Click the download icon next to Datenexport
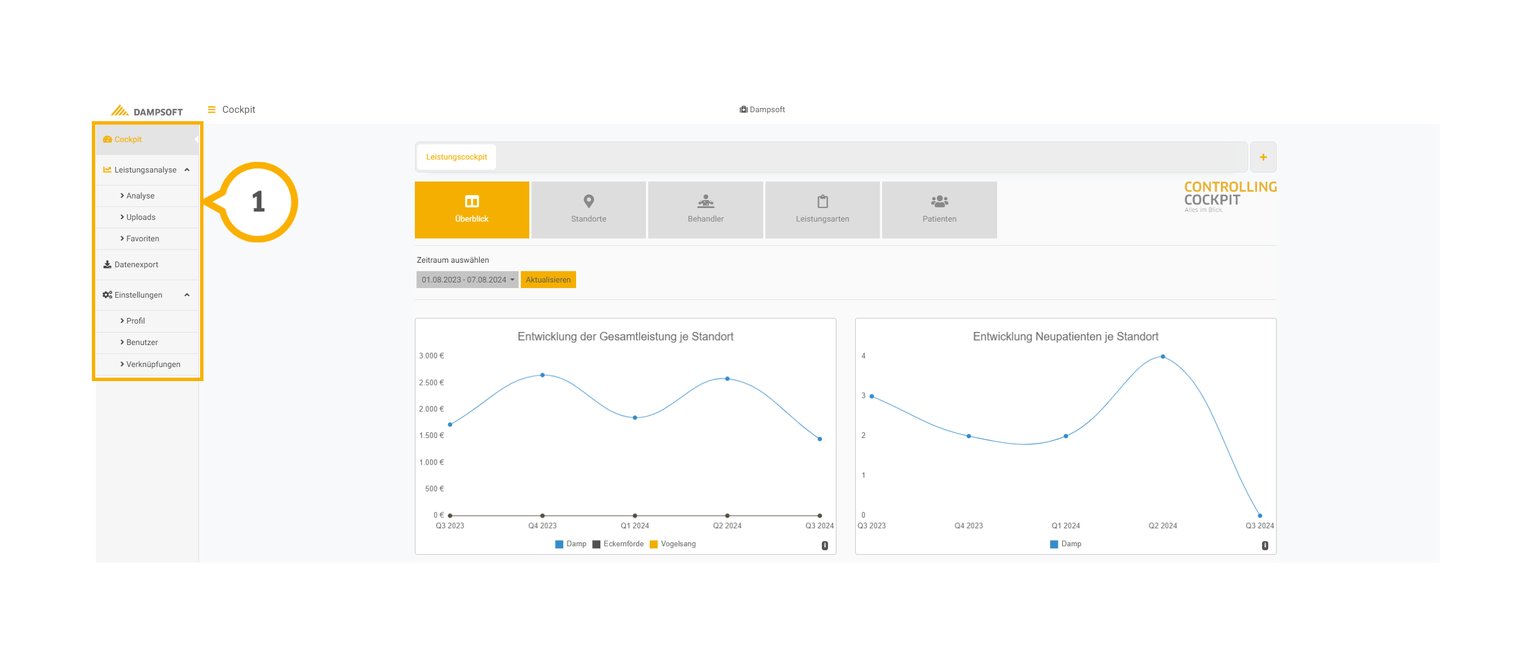 (x=107, y=265)
